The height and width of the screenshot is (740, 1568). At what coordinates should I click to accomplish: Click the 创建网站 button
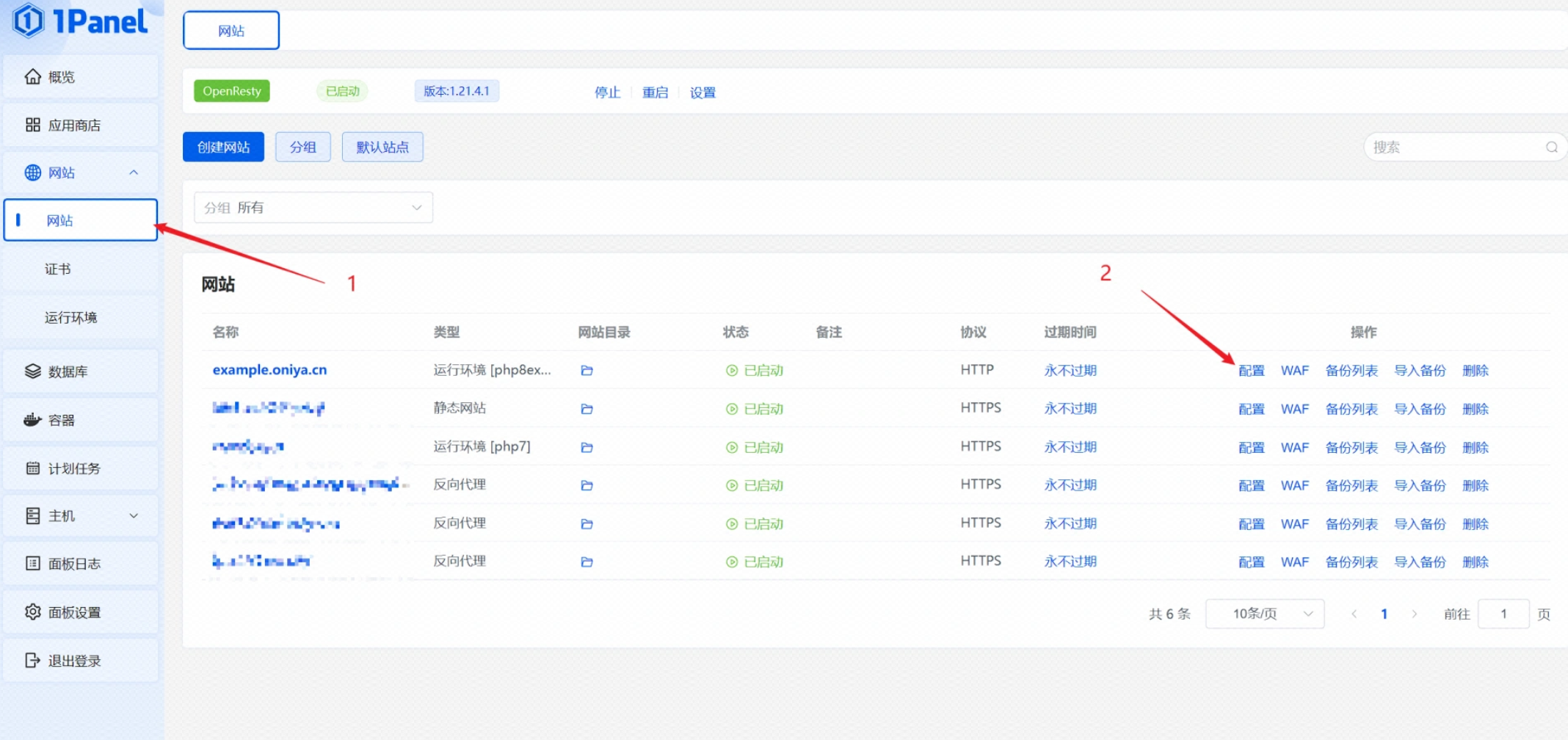(223, 148)
